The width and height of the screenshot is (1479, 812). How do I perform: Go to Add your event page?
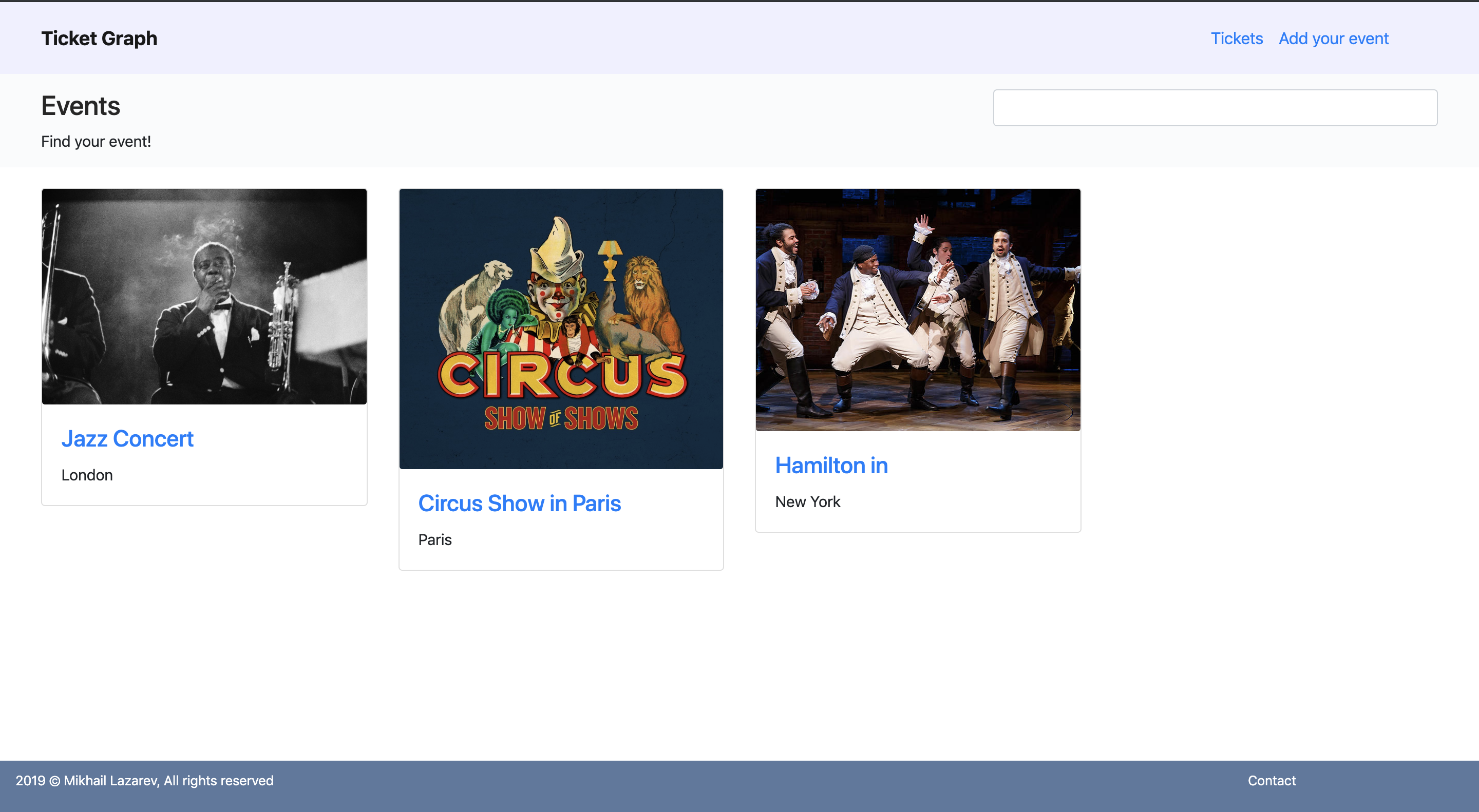[1333, 38]
